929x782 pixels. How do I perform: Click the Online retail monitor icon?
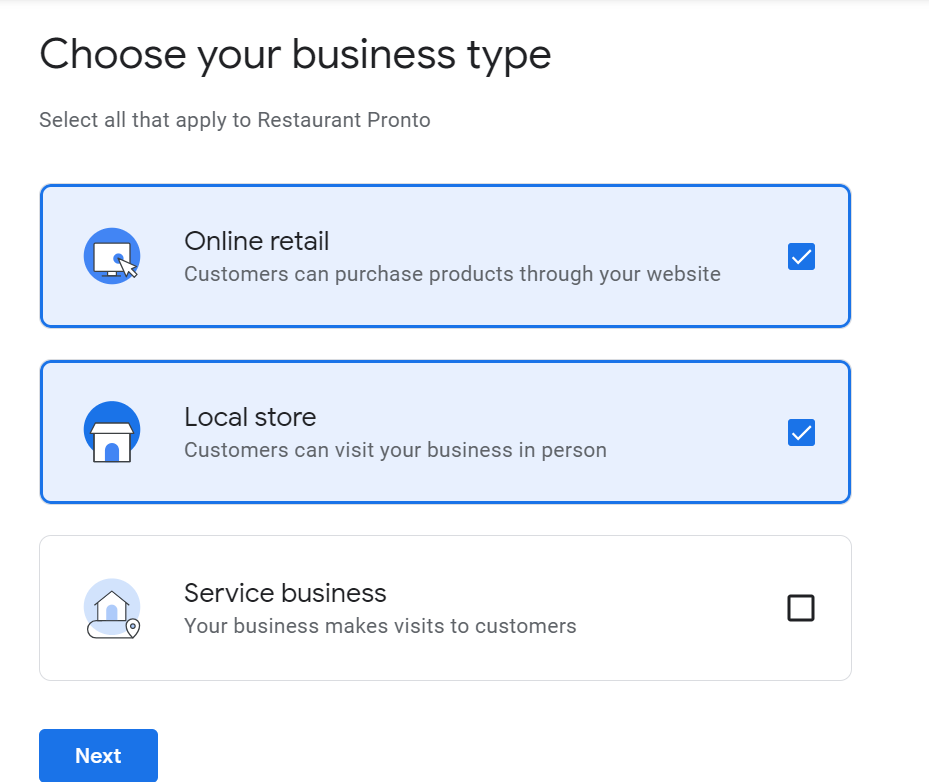(x=111, y=255)
